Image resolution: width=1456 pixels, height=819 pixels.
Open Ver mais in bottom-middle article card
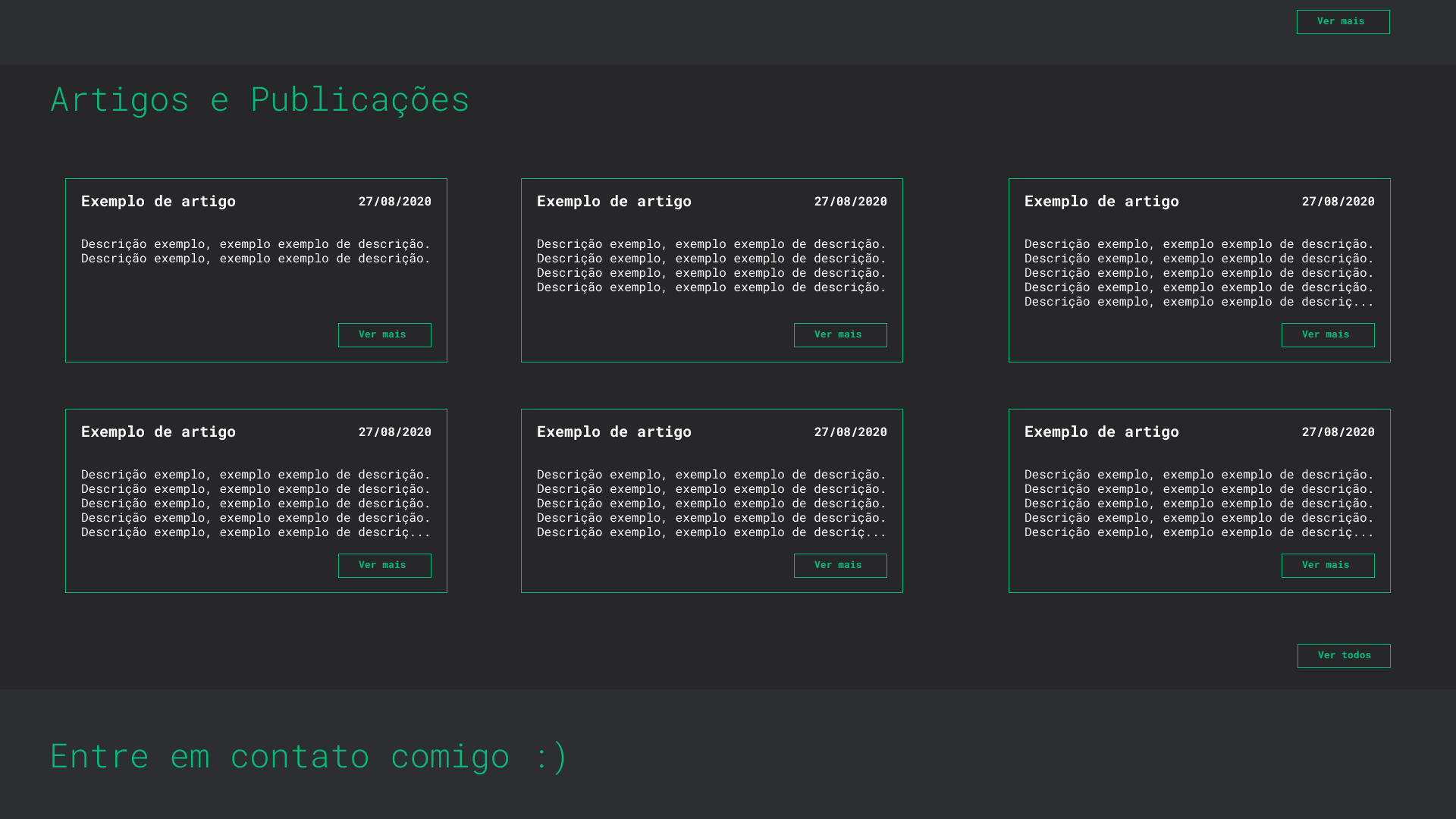coord(840,566)
